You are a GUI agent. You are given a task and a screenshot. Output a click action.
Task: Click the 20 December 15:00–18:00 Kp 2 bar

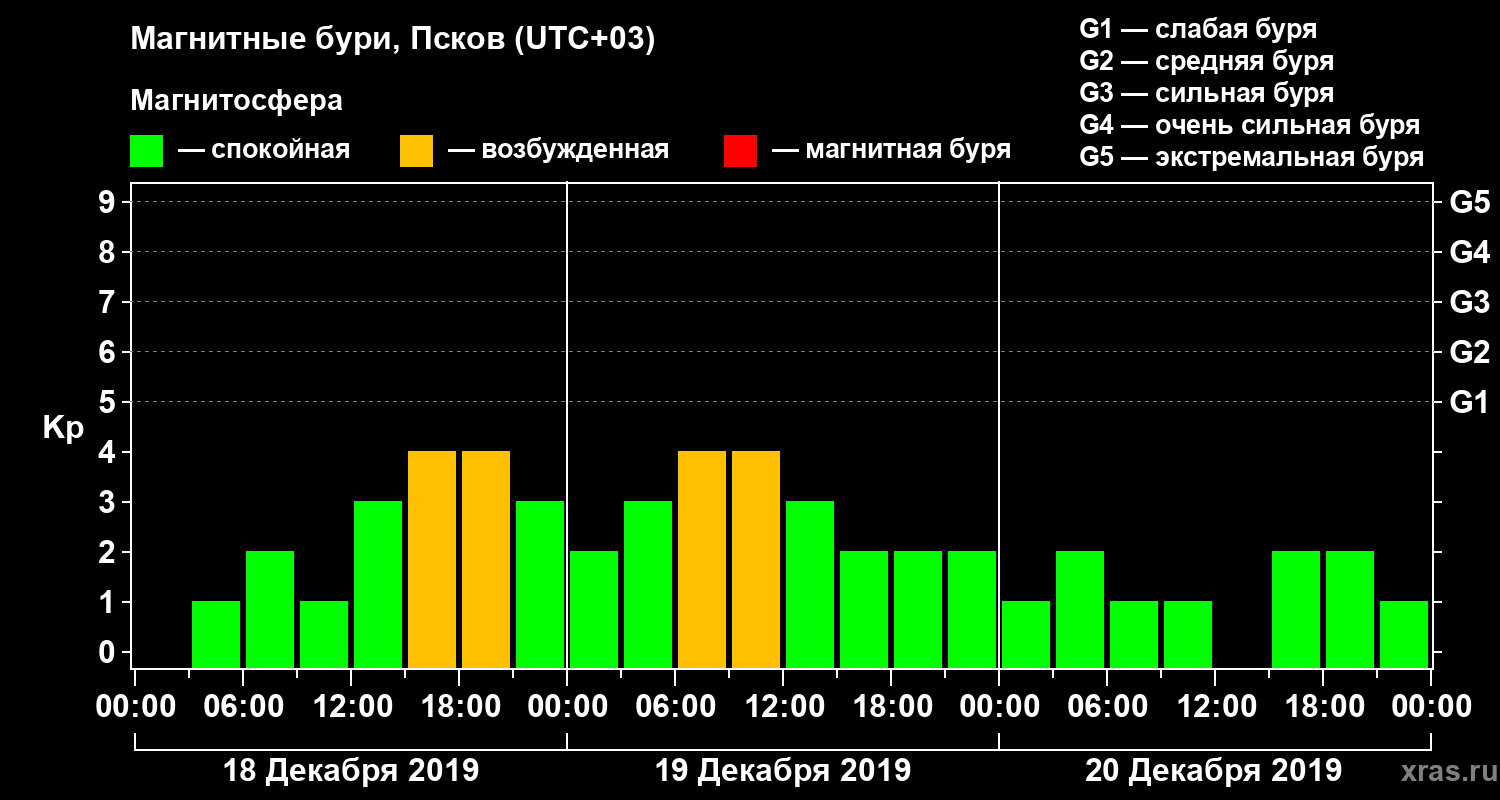[1296, 609]
